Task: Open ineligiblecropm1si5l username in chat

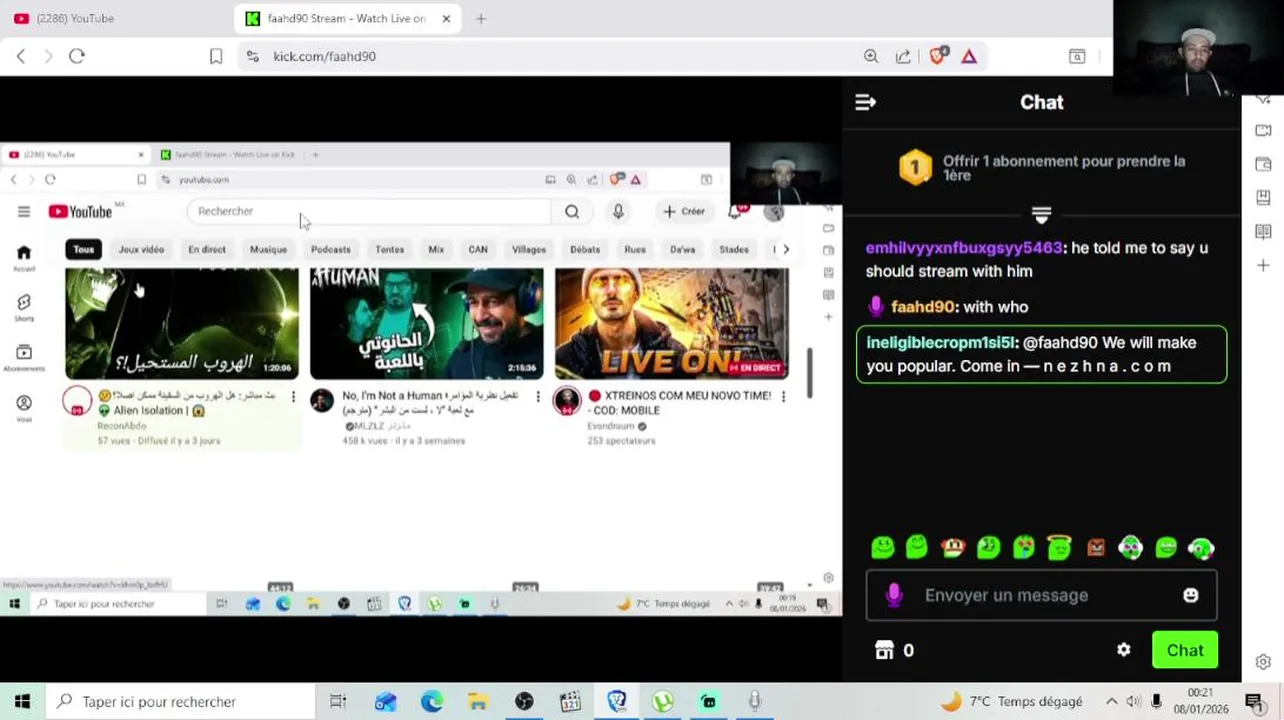Action: [x=941, y=343]
